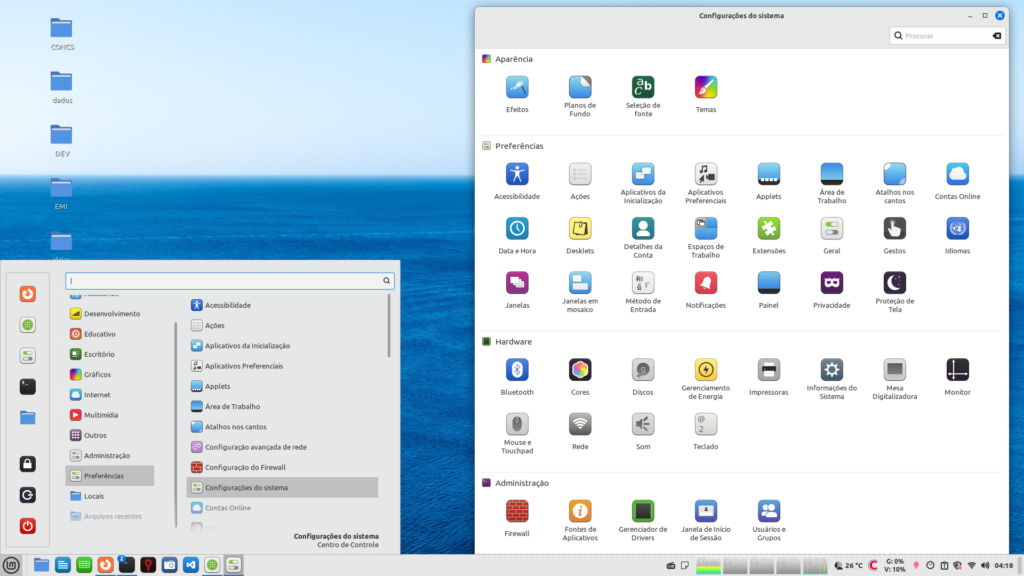The image size is (1024, 576).
Task: Open Usuários e Grupos settings
Action: click(769, 511)
